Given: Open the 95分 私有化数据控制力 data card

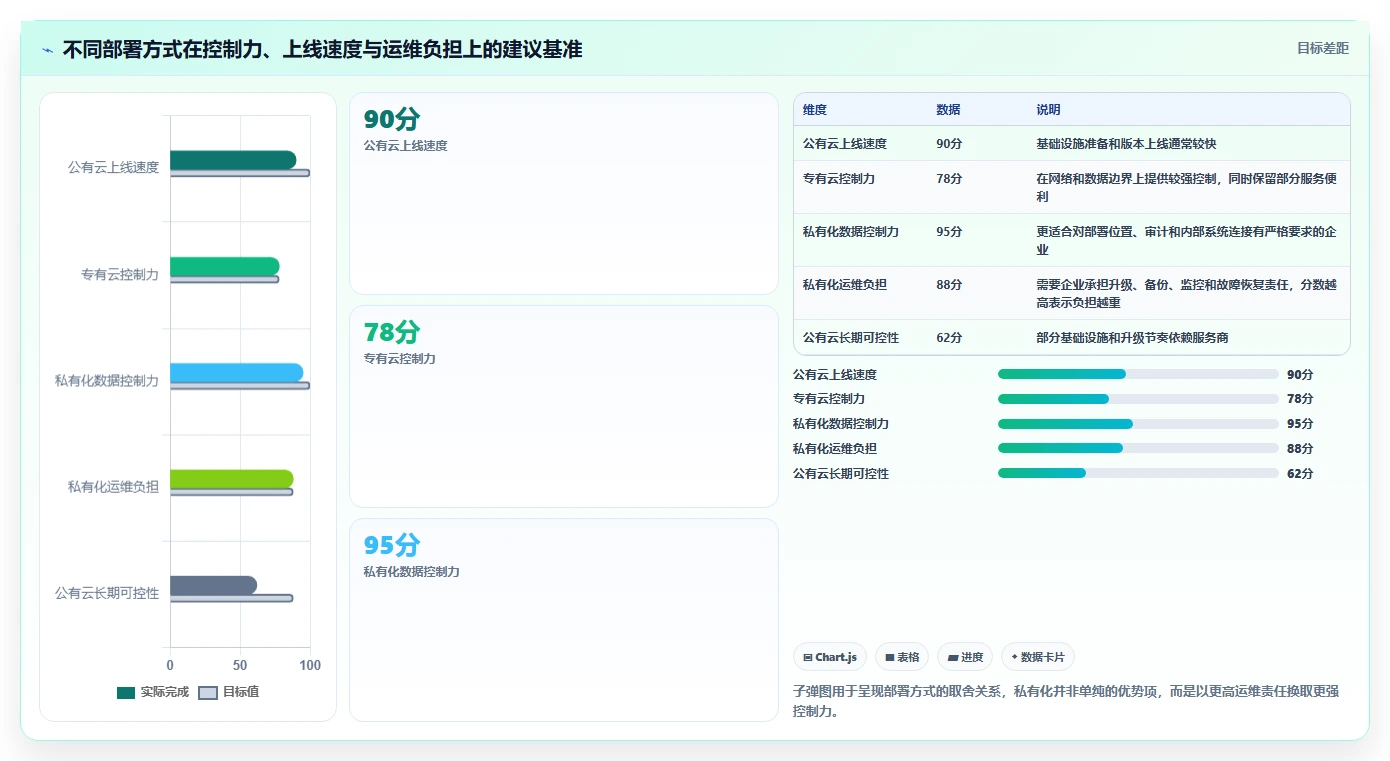Looking at the screenshot, I should pyautogui.click(x=564, y=619).
